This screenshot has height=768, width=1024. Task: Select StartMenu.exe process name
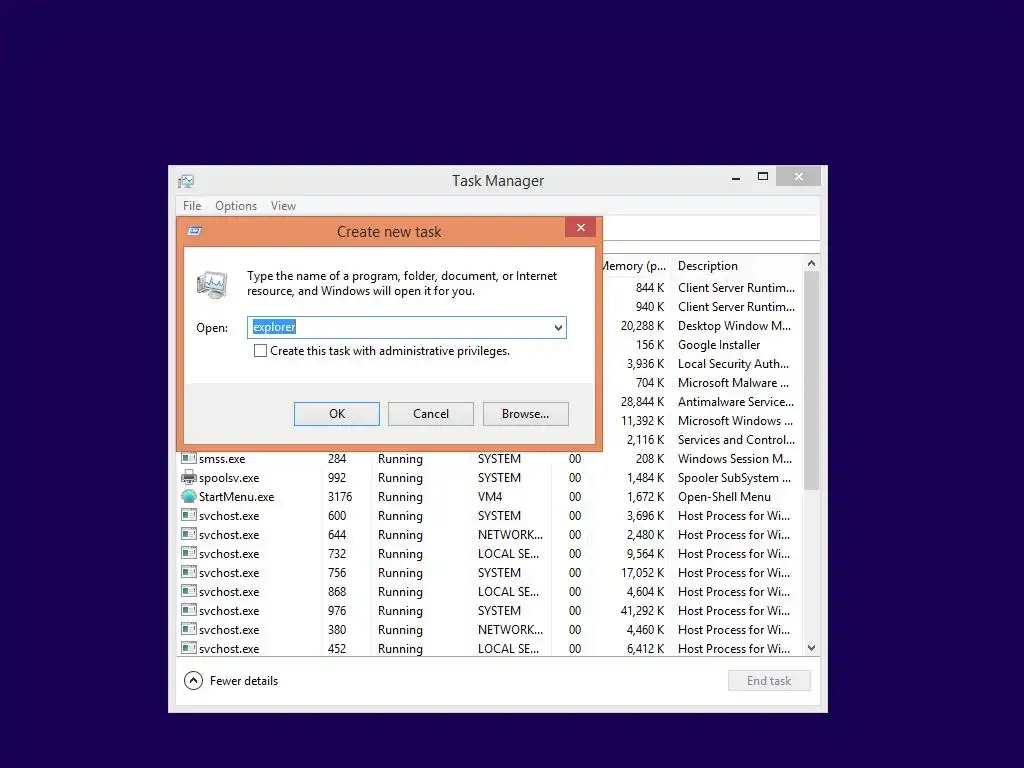click(236, 496)
